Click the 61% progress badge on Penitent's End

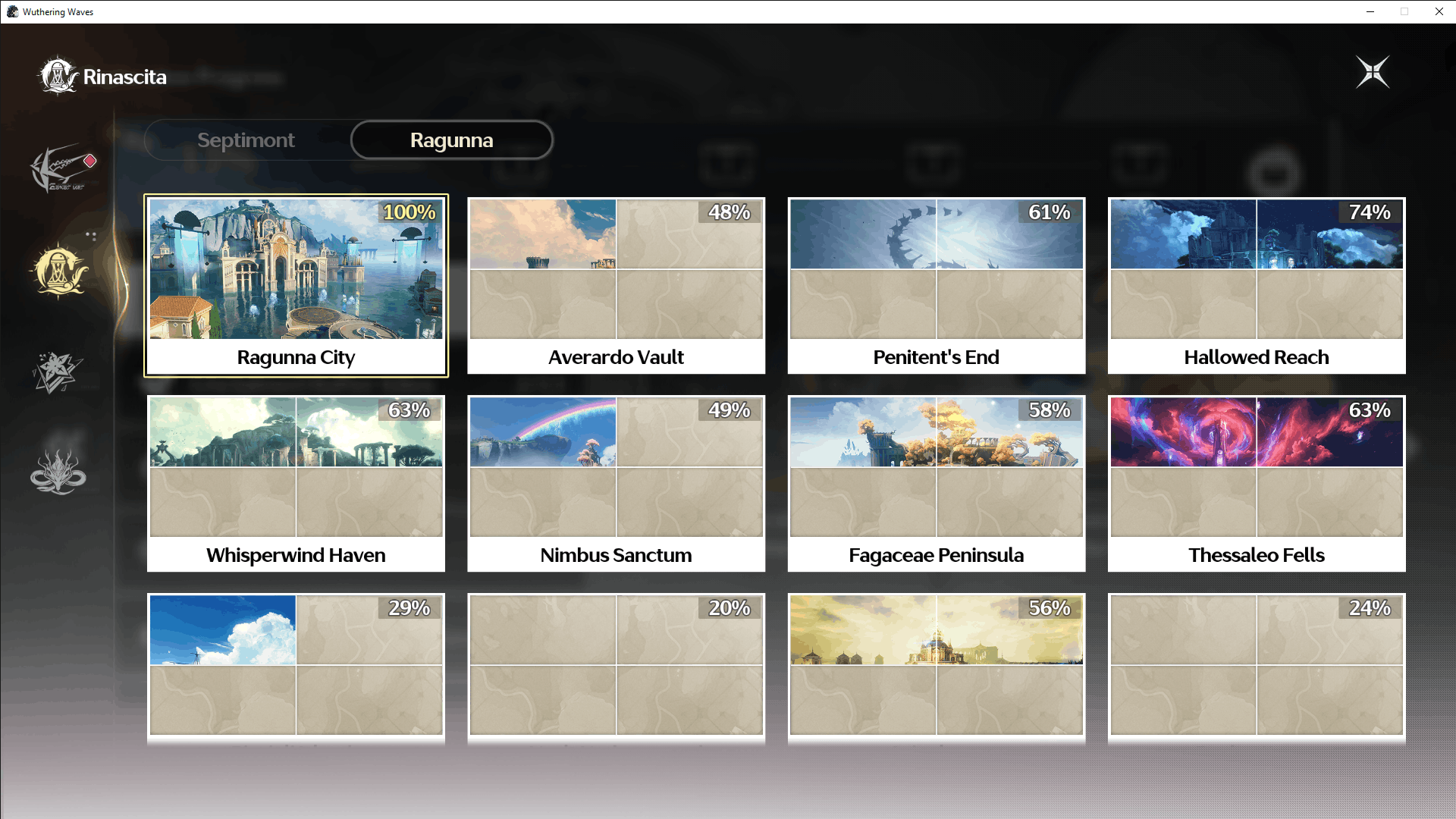coord(1050,212)
